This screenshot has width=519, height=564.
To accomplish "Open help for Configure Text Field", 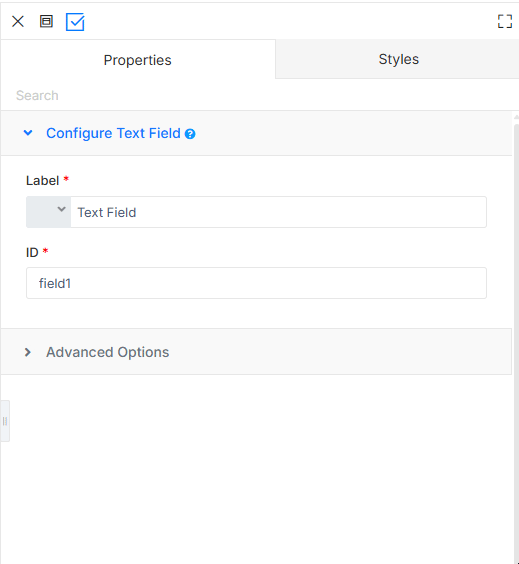I will tap(190, 134).
